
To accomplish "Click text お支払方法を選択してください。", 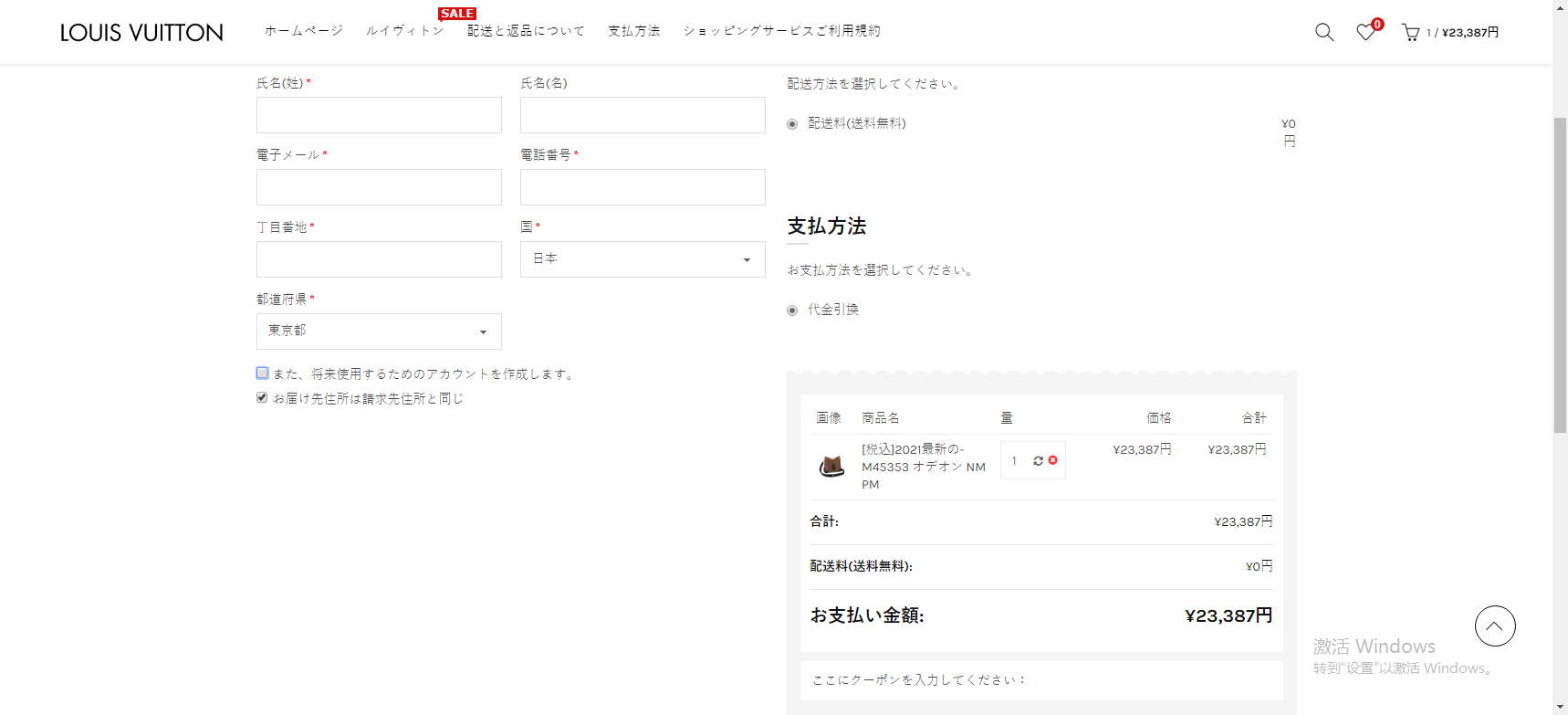I will [x=882, y=270].
